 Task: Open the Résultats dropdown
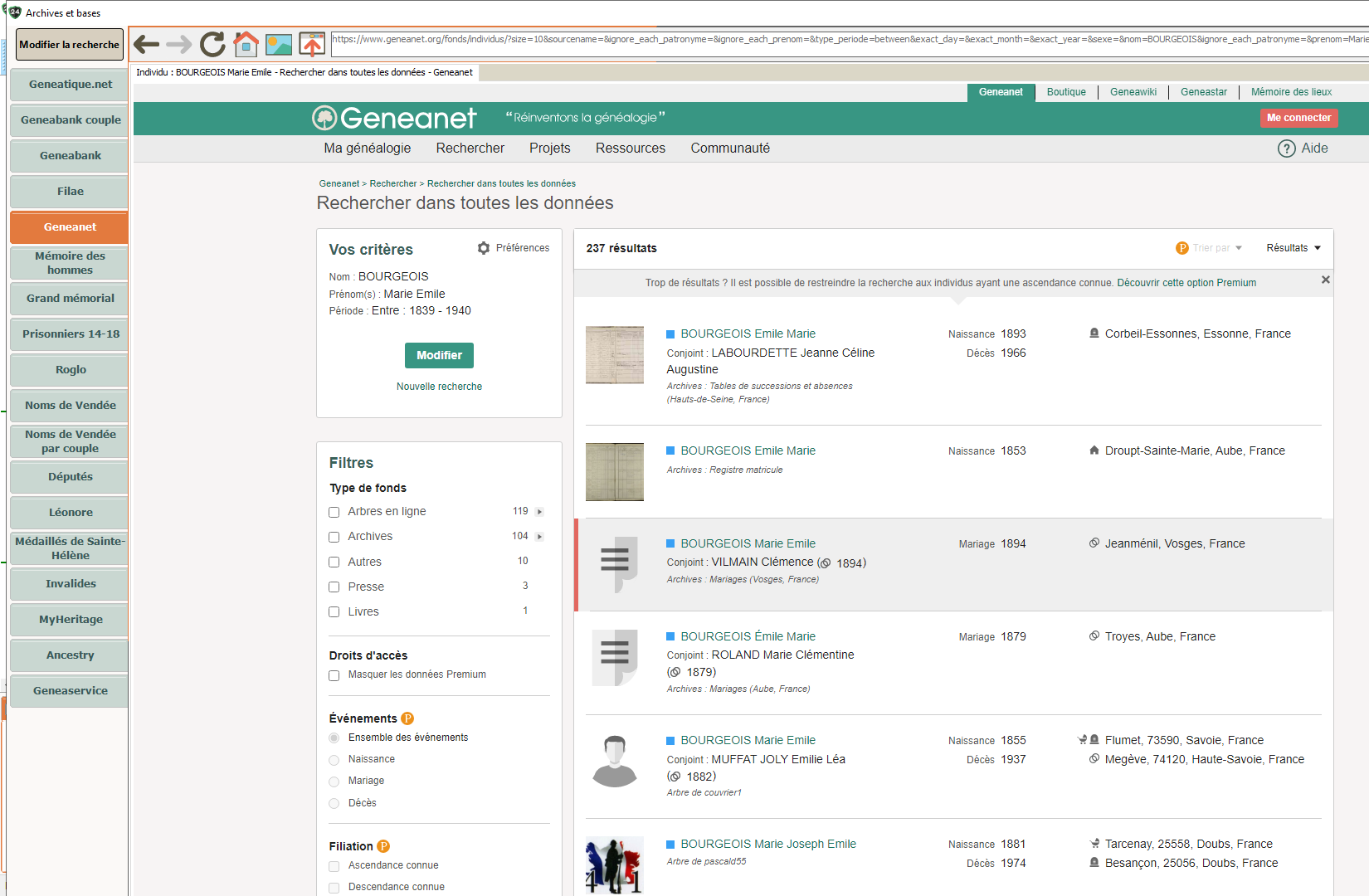(x=1293, y=248)
